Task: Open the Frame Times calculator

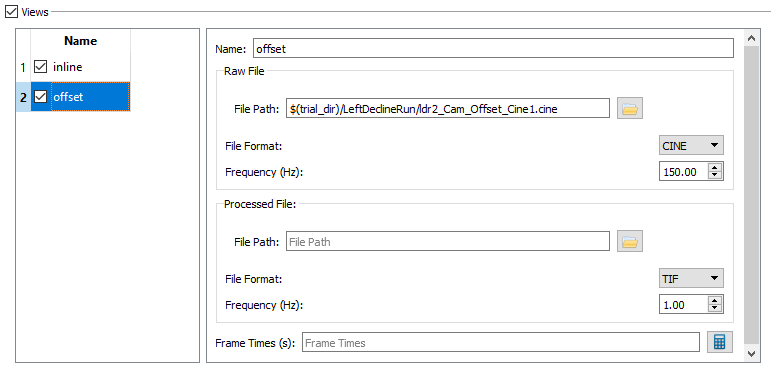Action: 719,342
